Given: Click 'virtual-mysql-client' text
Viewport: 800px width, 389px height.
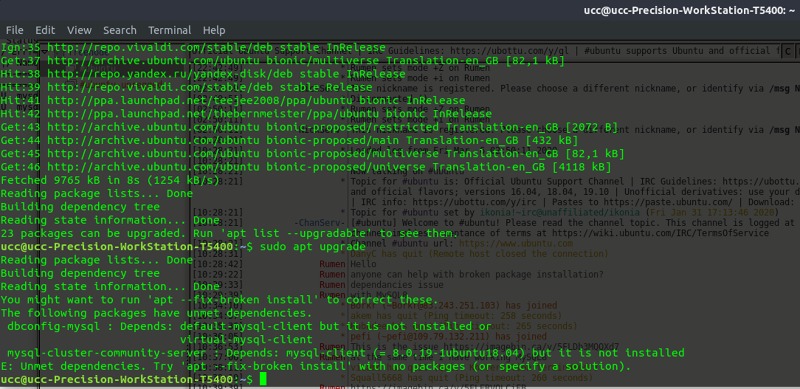Looking at the screenshot, I should [x=246, y=339].
